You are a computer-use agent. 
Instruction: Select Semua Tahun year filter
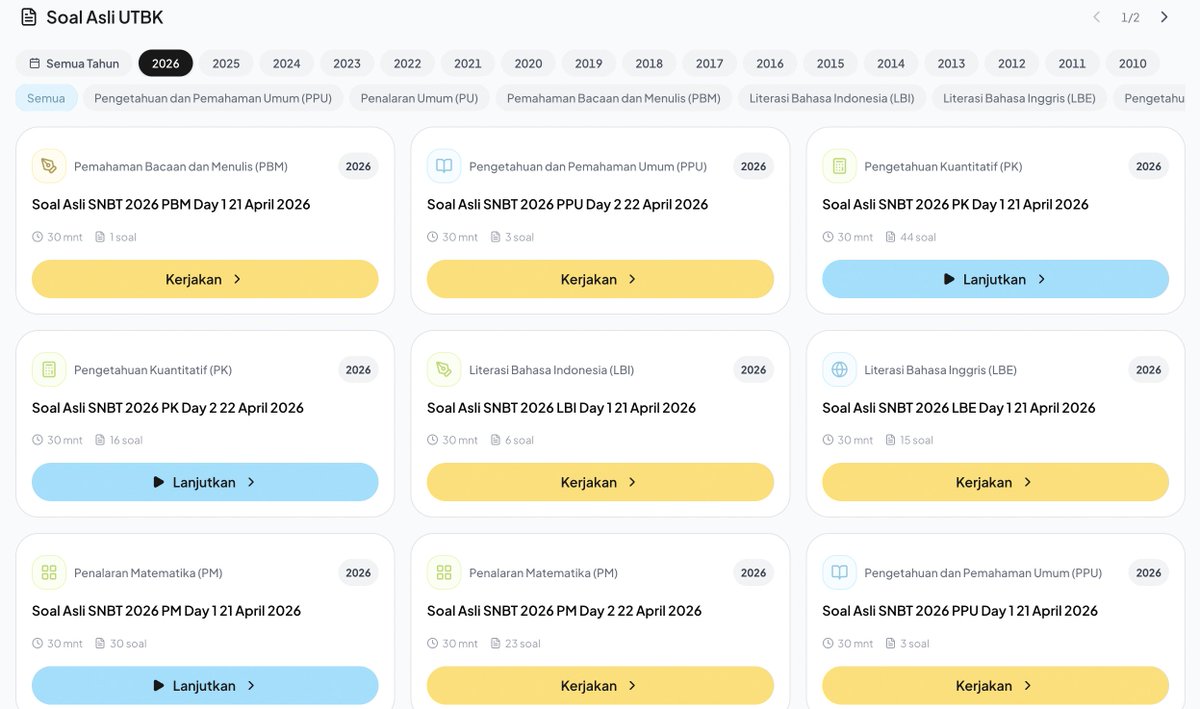pos(74,63)
